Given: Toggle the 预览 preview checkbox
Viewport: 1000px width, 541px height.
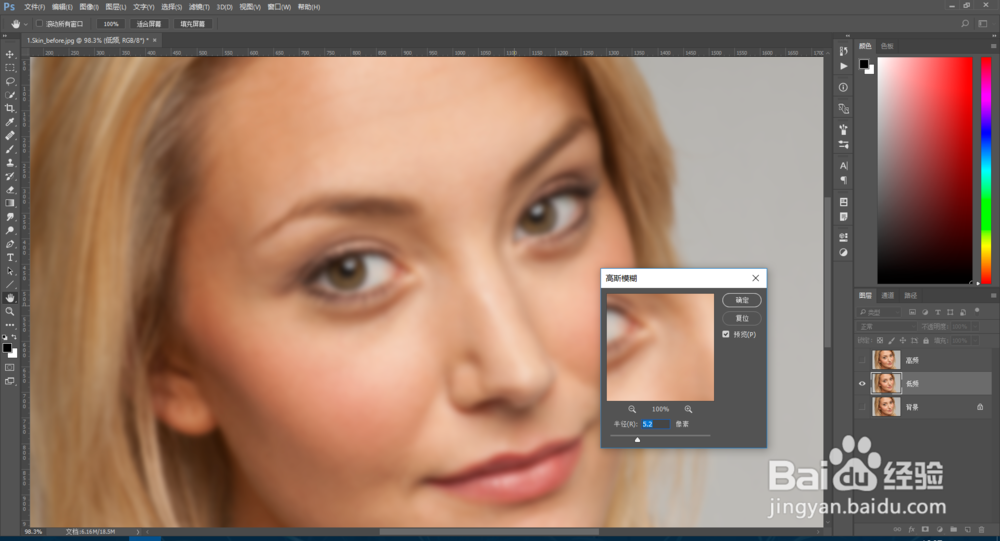Looking at the screenshot, I should click(x=726, y=334).
